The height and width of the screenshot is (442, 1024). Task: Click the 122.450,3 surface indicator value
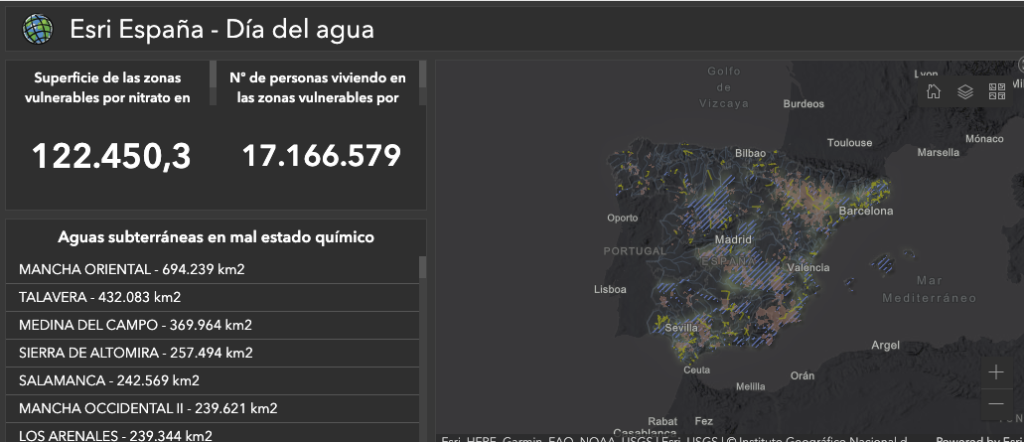[111, 157]
